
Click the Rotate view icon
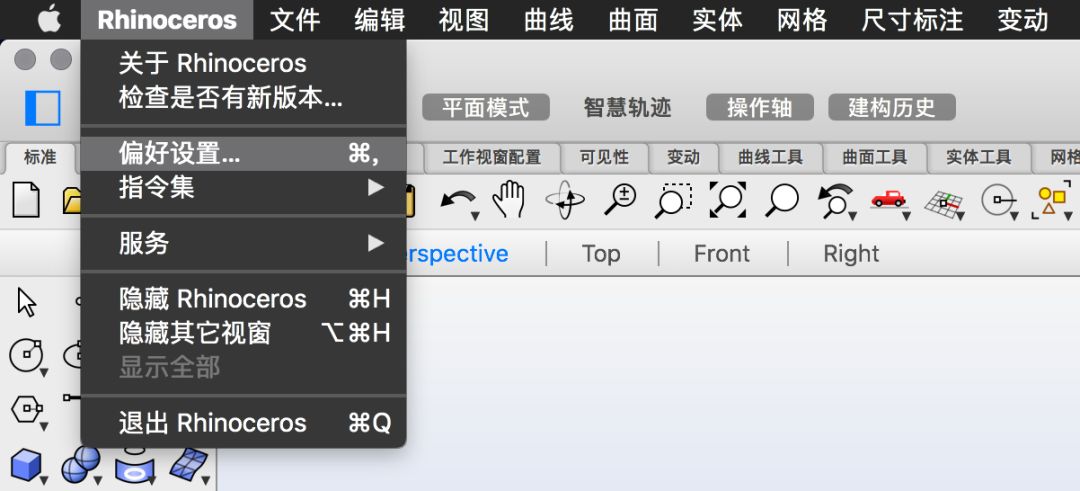tap(565, 201)
